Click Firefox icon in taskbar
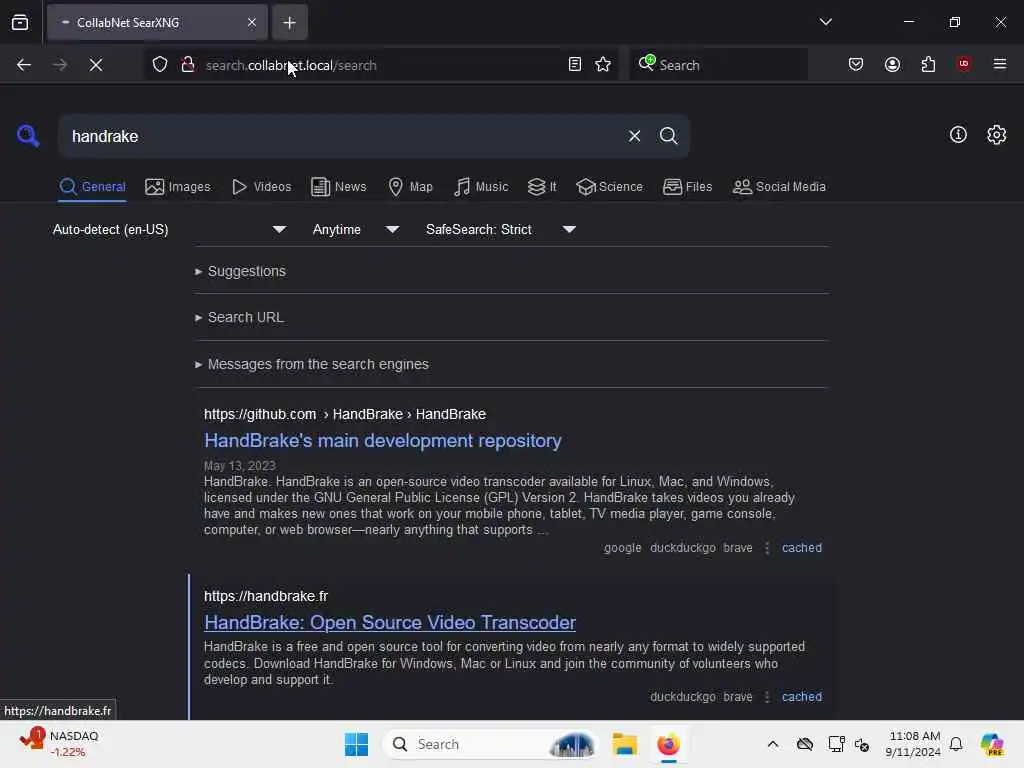 tap(669, 744)
